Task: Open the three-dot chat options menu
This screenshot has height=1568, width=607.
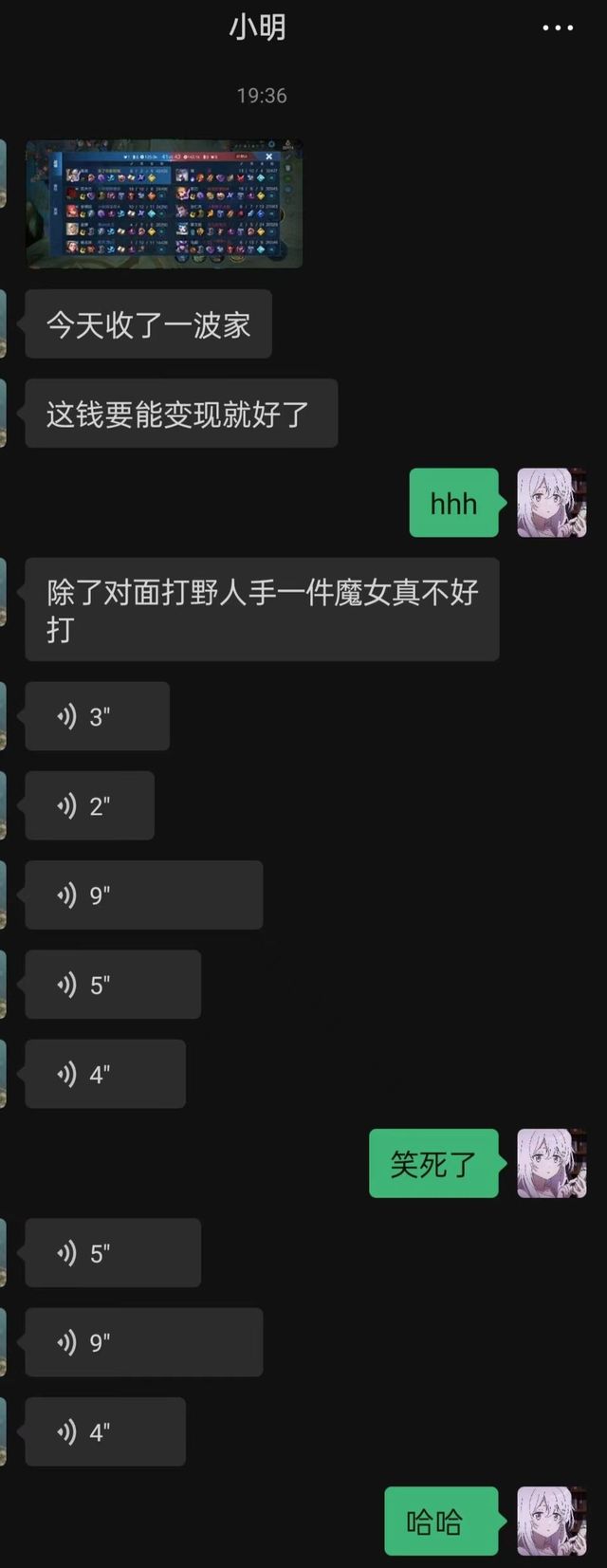Action: click(557, 28)
